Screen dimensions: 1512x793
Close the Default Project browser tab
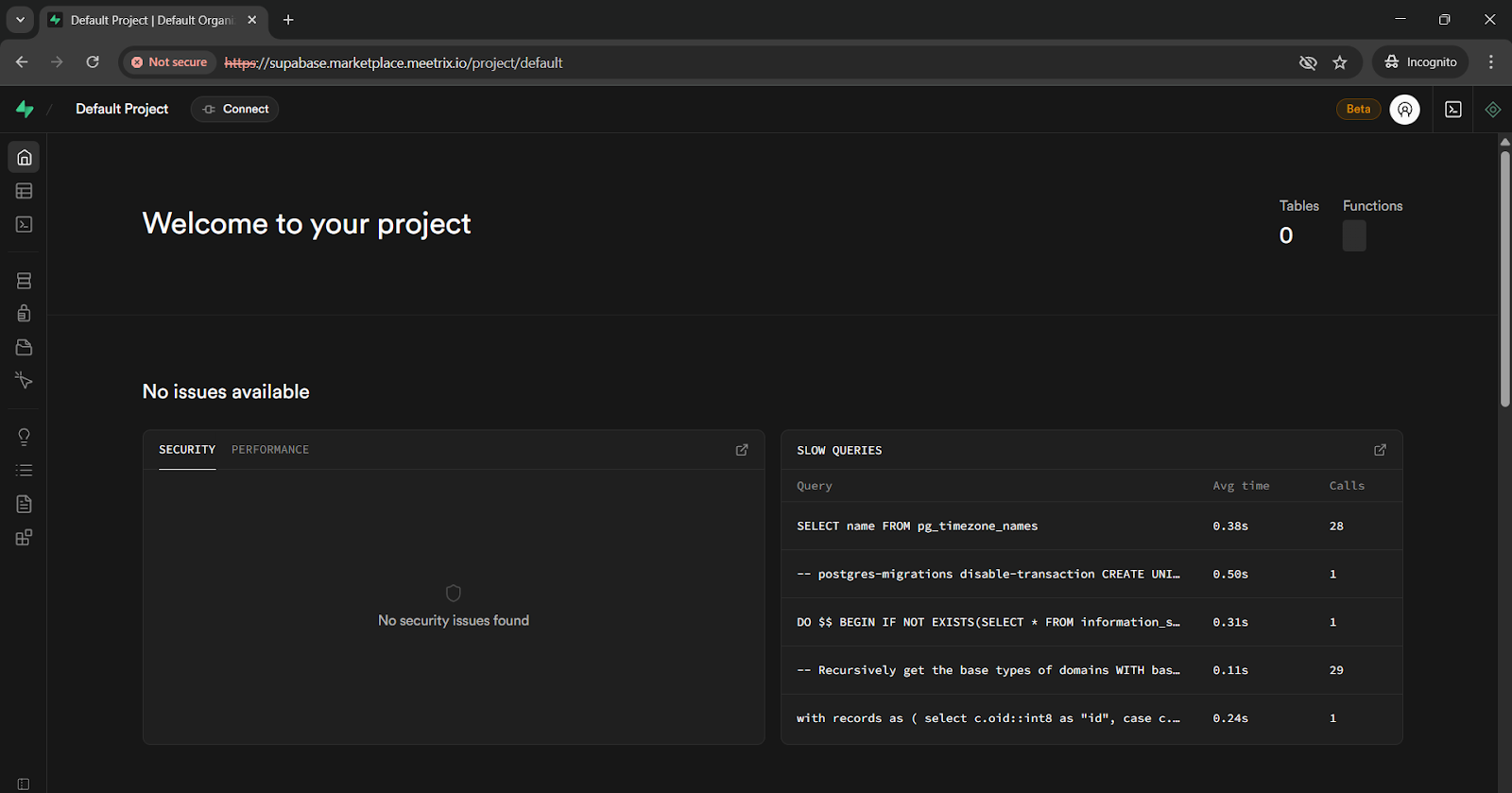(252, 20)
